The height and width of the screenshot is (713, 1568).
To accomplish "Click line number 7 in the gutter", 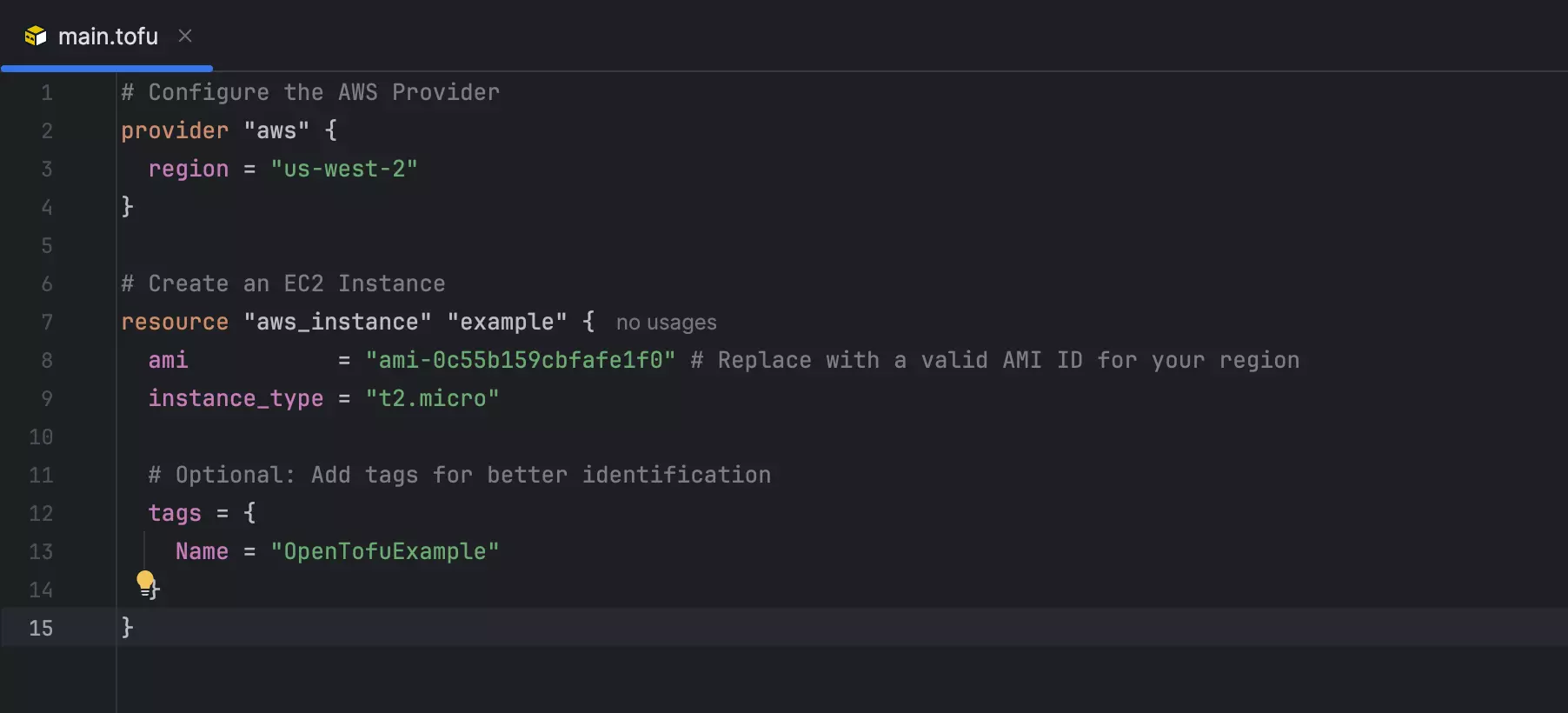I will click(x=47, y=322).
